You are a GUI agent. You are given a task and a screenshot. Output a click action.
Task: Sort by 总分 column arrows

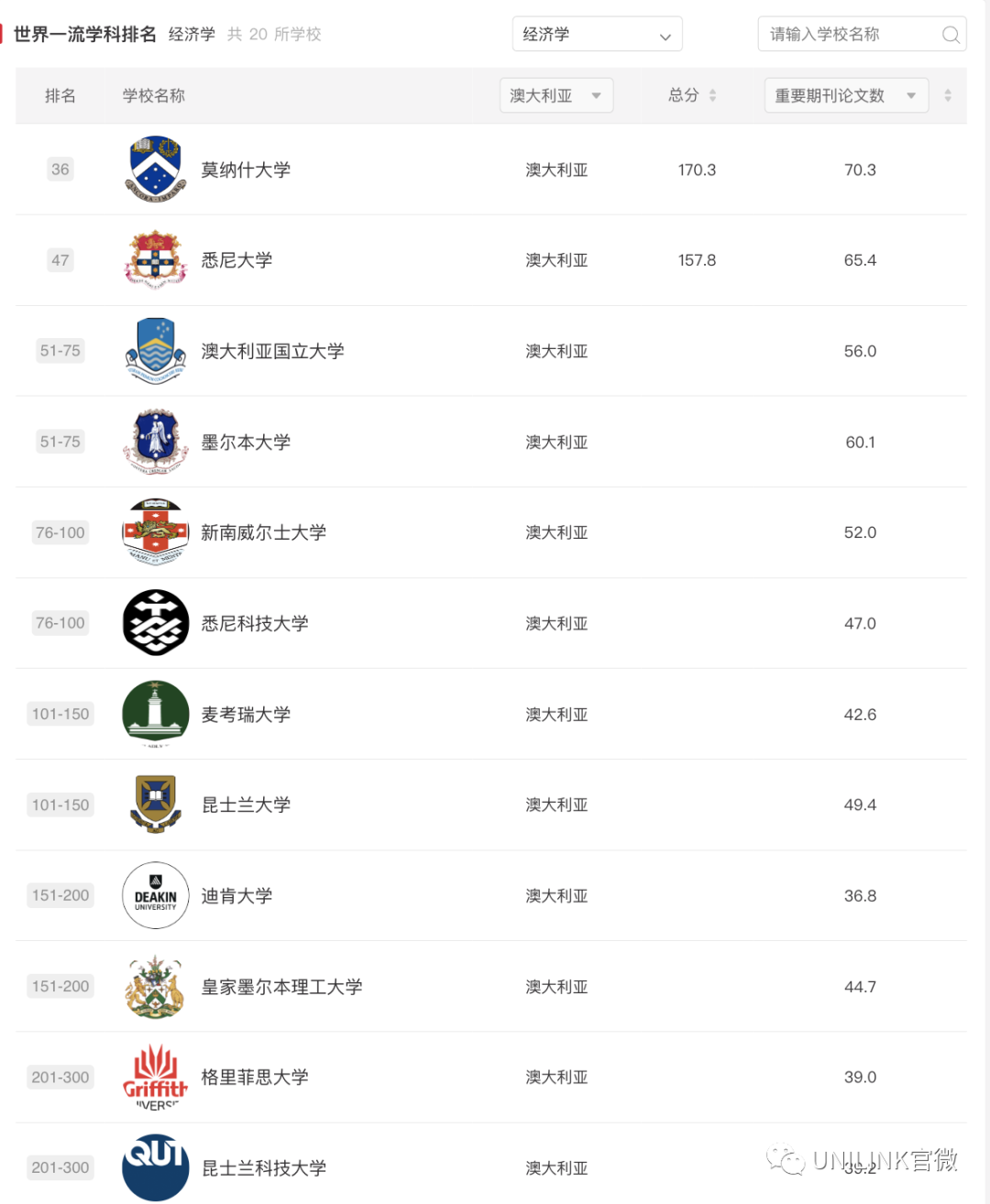(x=712, y=95)
